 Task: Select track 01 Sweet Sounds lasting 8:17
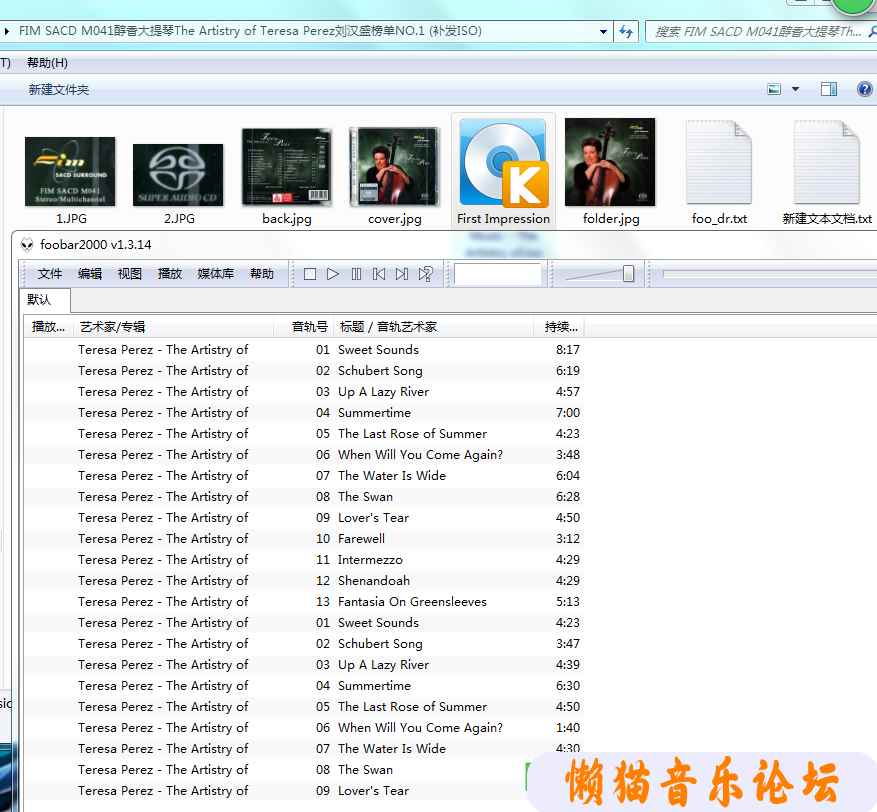(304, 350)
